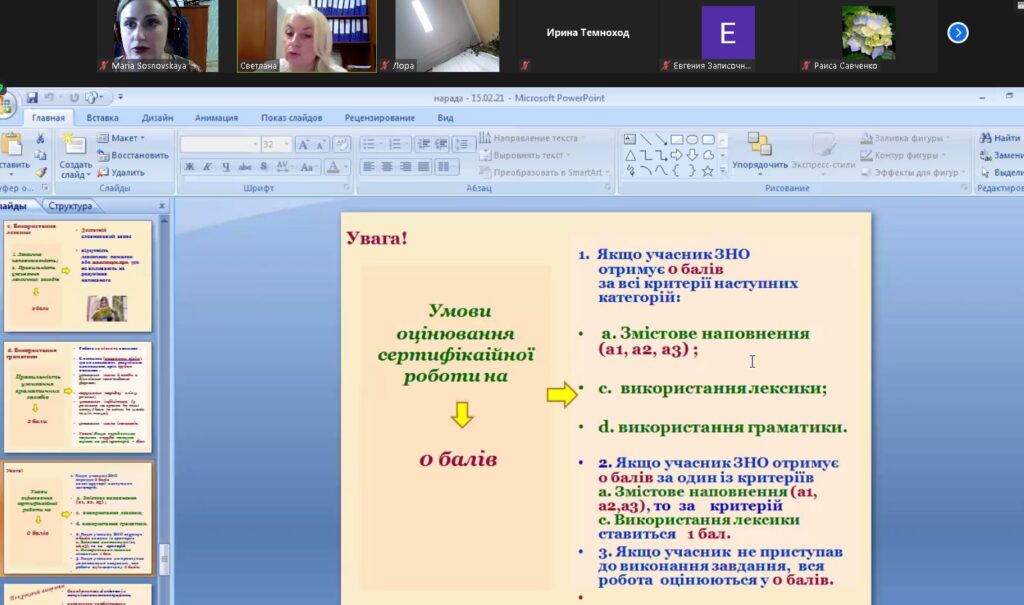
Task: Toggle underline Ч formatting
Action: (225, 167)
